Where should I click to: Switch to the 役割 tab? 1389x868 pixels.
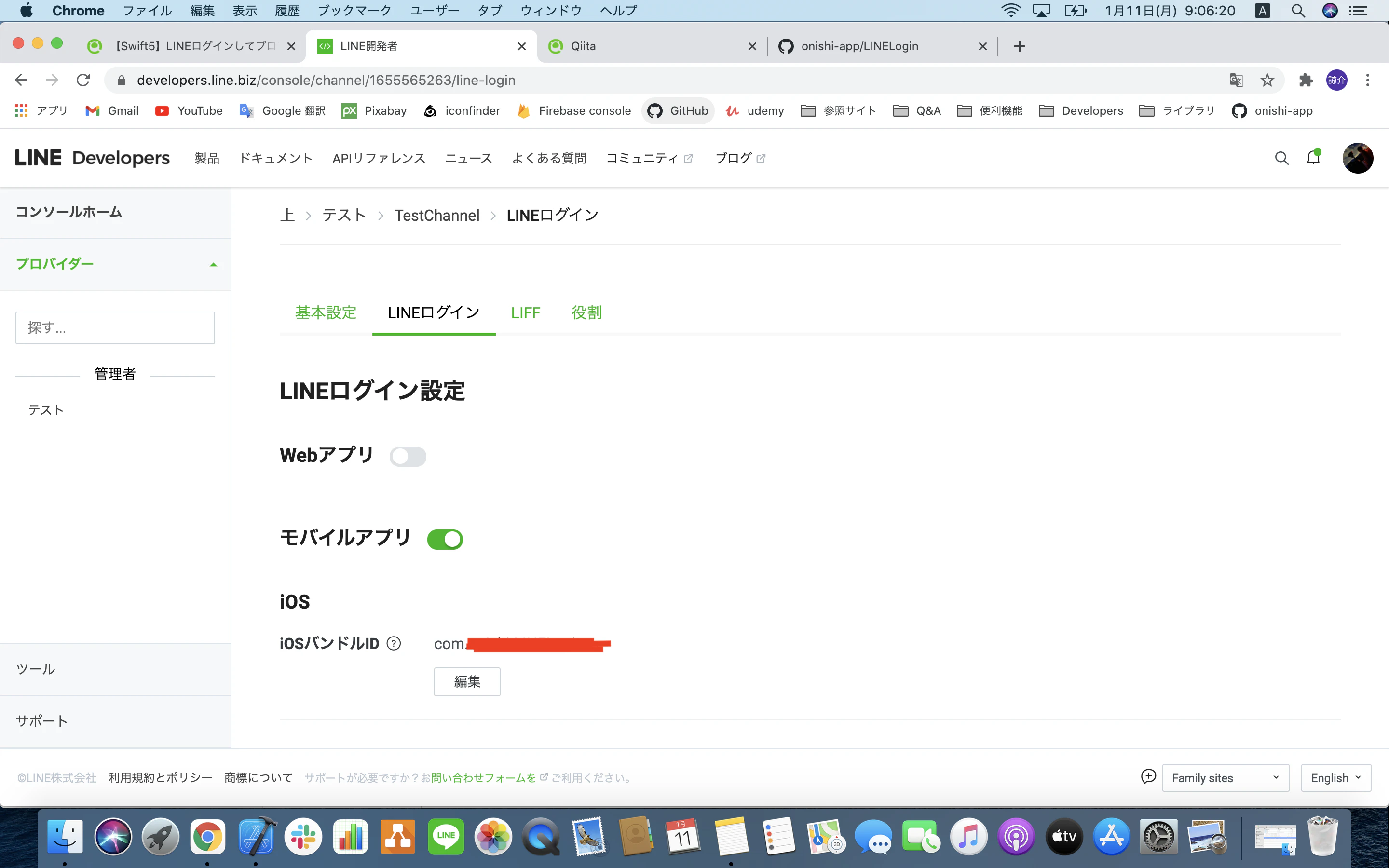pyautogui.click(x=586, y=312)
